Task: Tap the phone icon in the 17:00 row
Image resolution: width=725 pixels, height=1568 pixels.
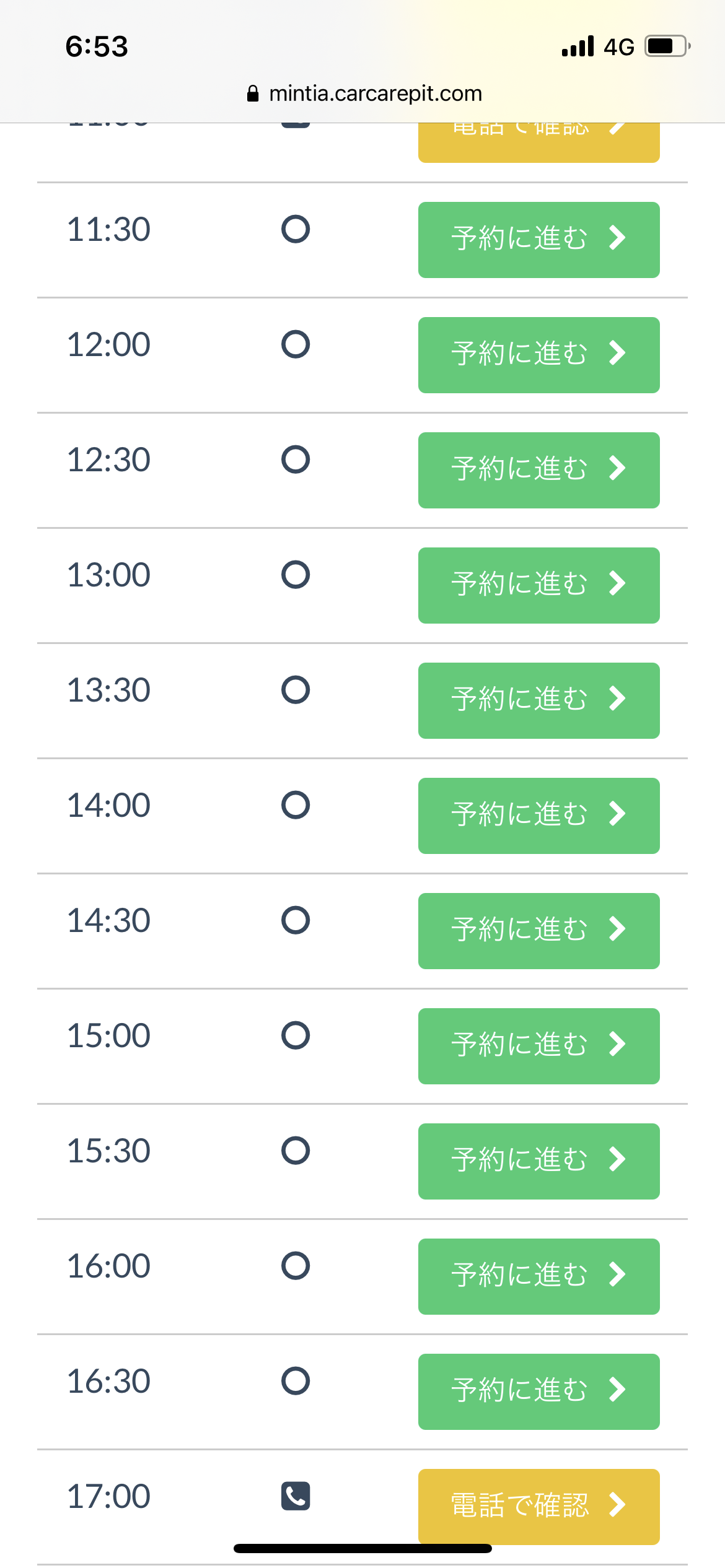Action: (296, 1496)
